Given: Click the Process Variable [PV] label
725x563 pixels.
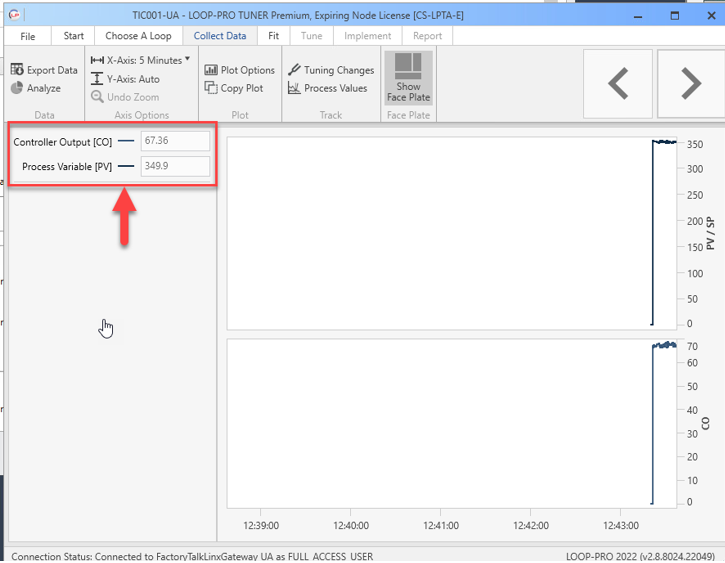Looking at the screenshot, I should [67, 167].
